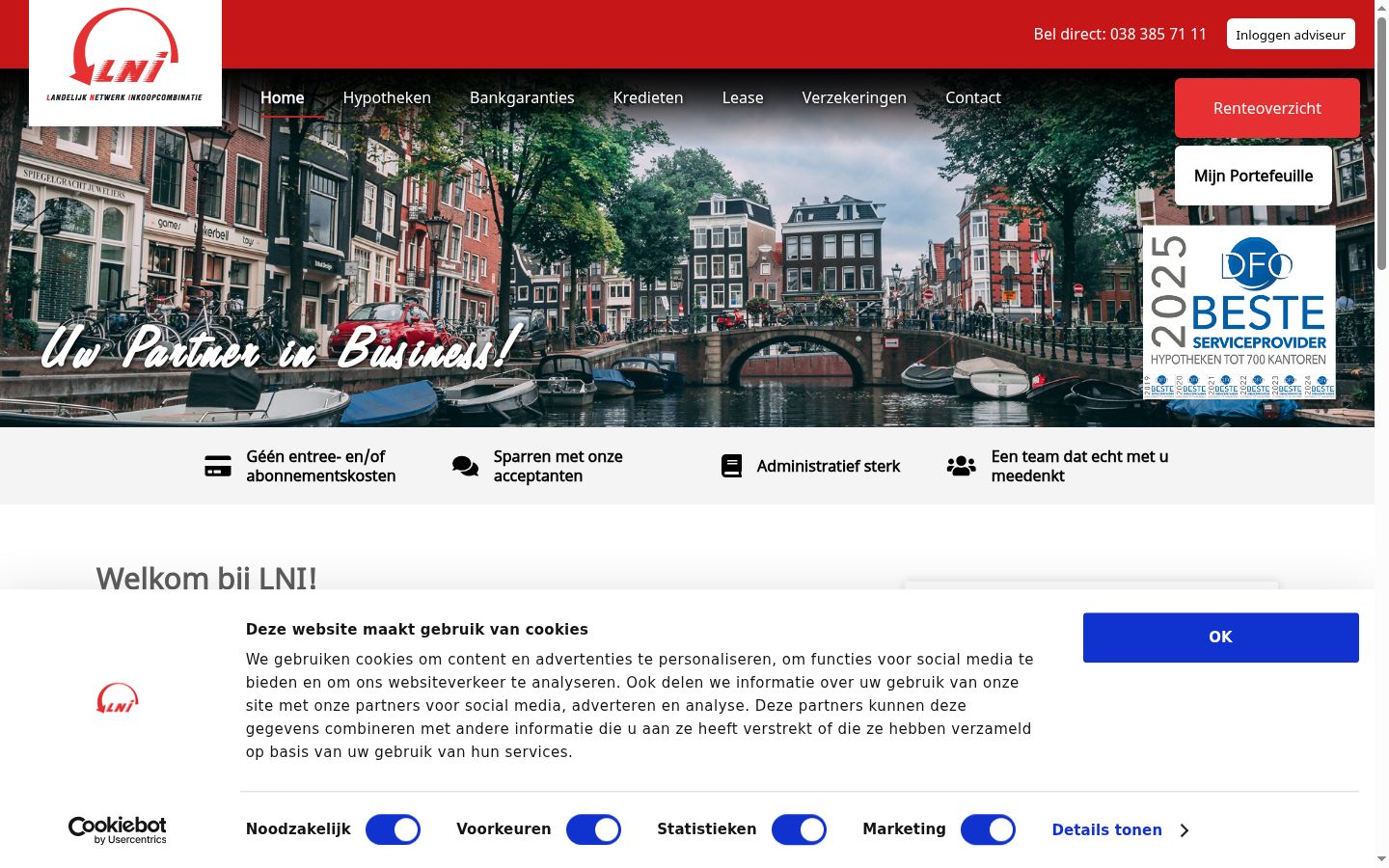Select the Kredieten menu item

[x=648, y=97]
